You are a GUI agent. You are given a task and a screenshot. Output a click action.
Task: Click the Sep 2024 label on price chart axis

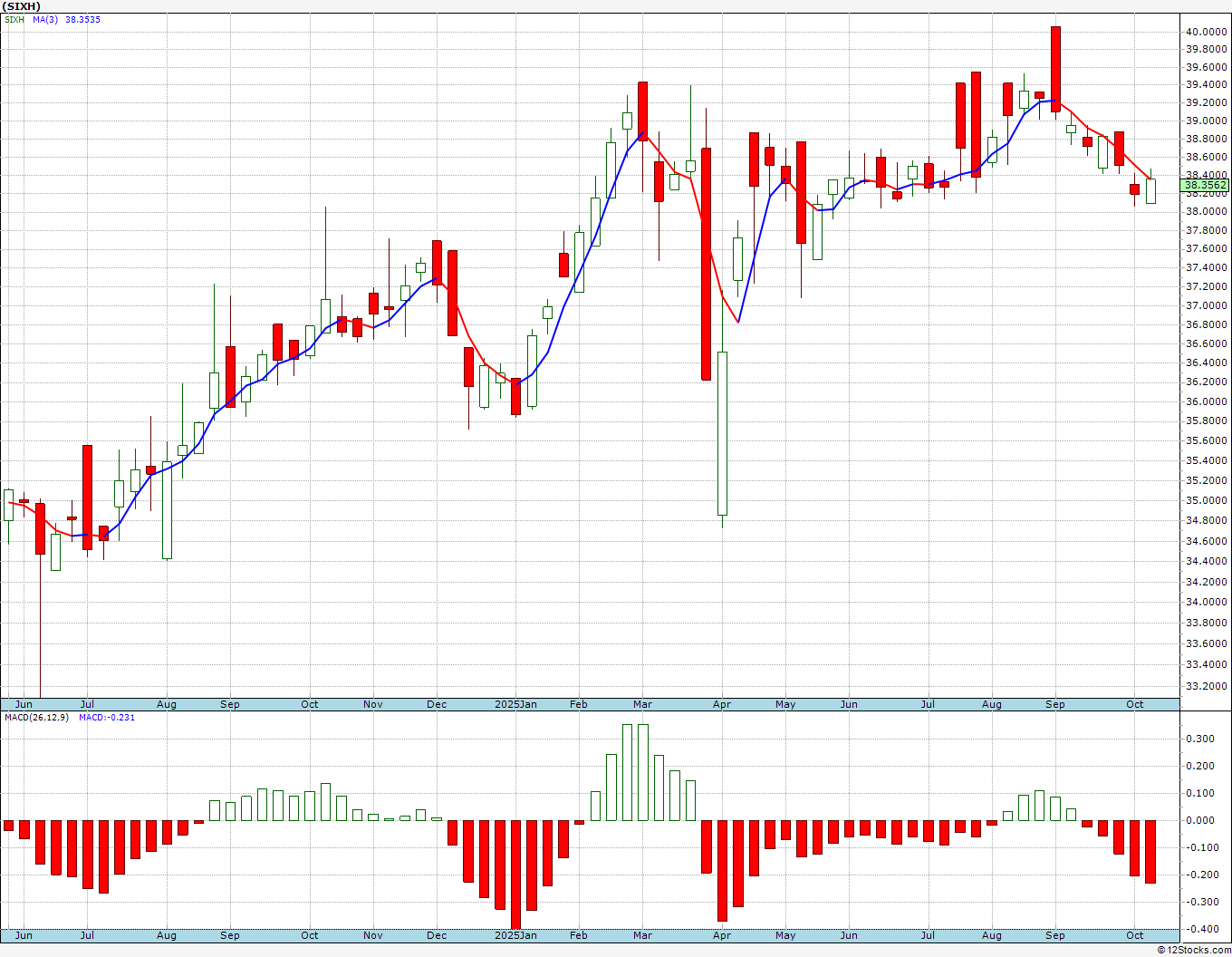tap(230, 704)
